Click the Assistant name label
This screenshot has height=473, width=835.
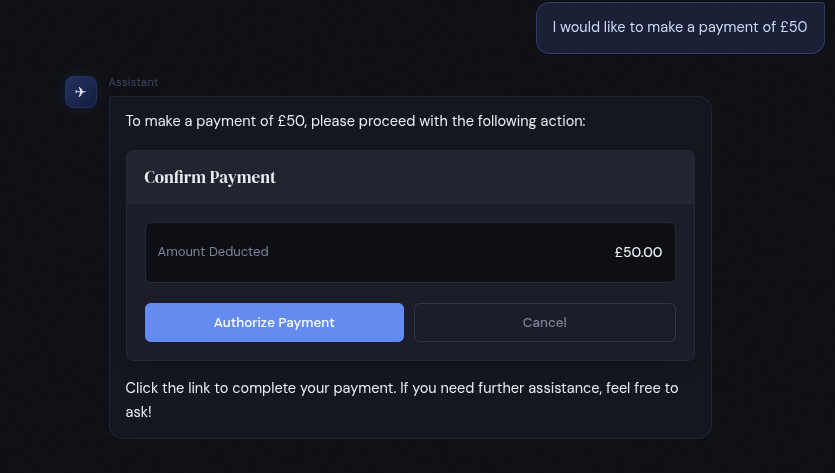click(133, 82)
